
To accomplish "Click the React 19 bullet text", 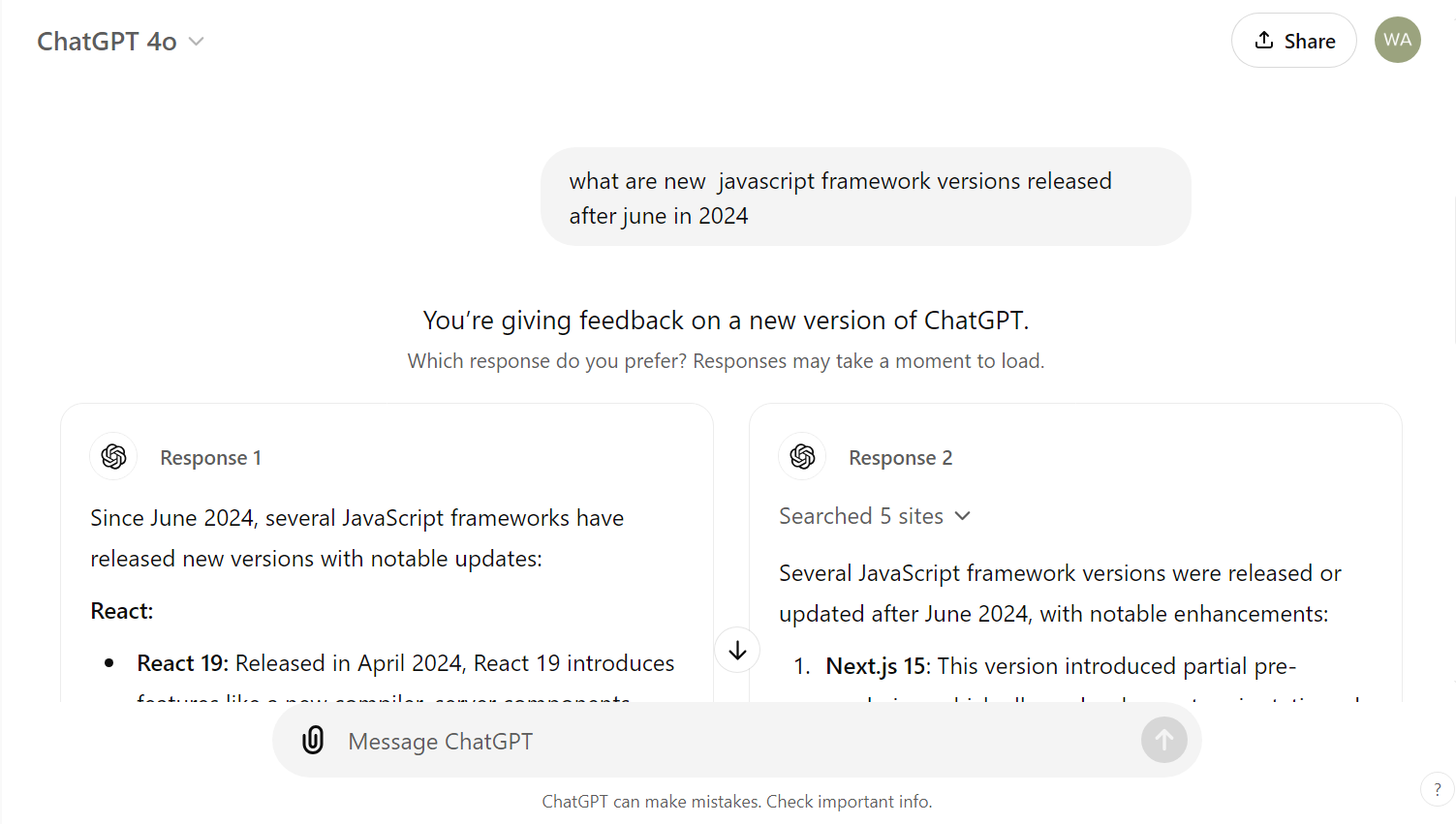I will coord(405,663).
